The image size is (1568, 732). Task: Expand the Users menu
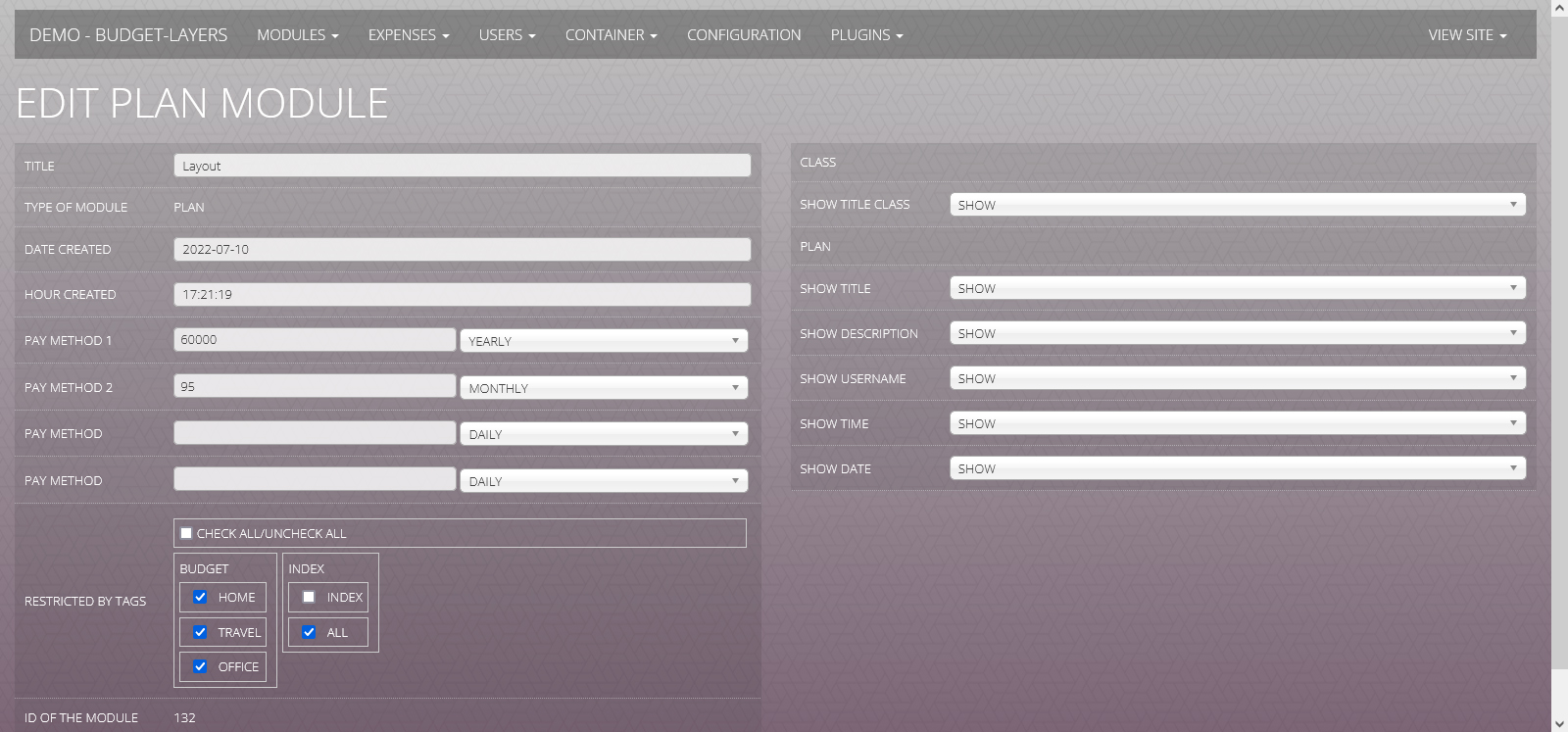click(x=507, y=35)
